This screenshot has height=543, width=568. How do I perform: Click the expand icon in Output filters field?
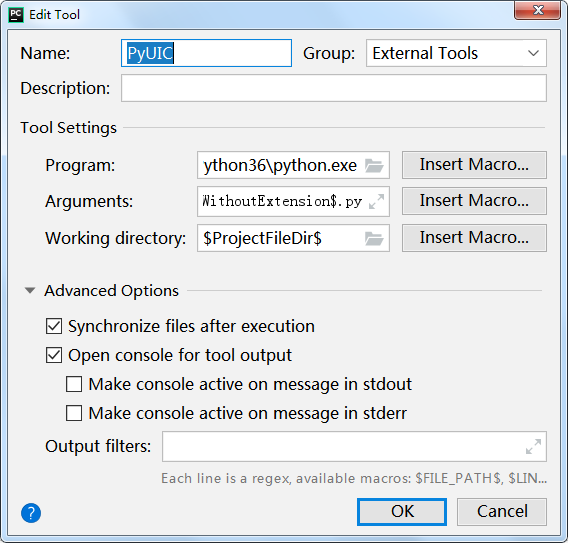point(534,447)
